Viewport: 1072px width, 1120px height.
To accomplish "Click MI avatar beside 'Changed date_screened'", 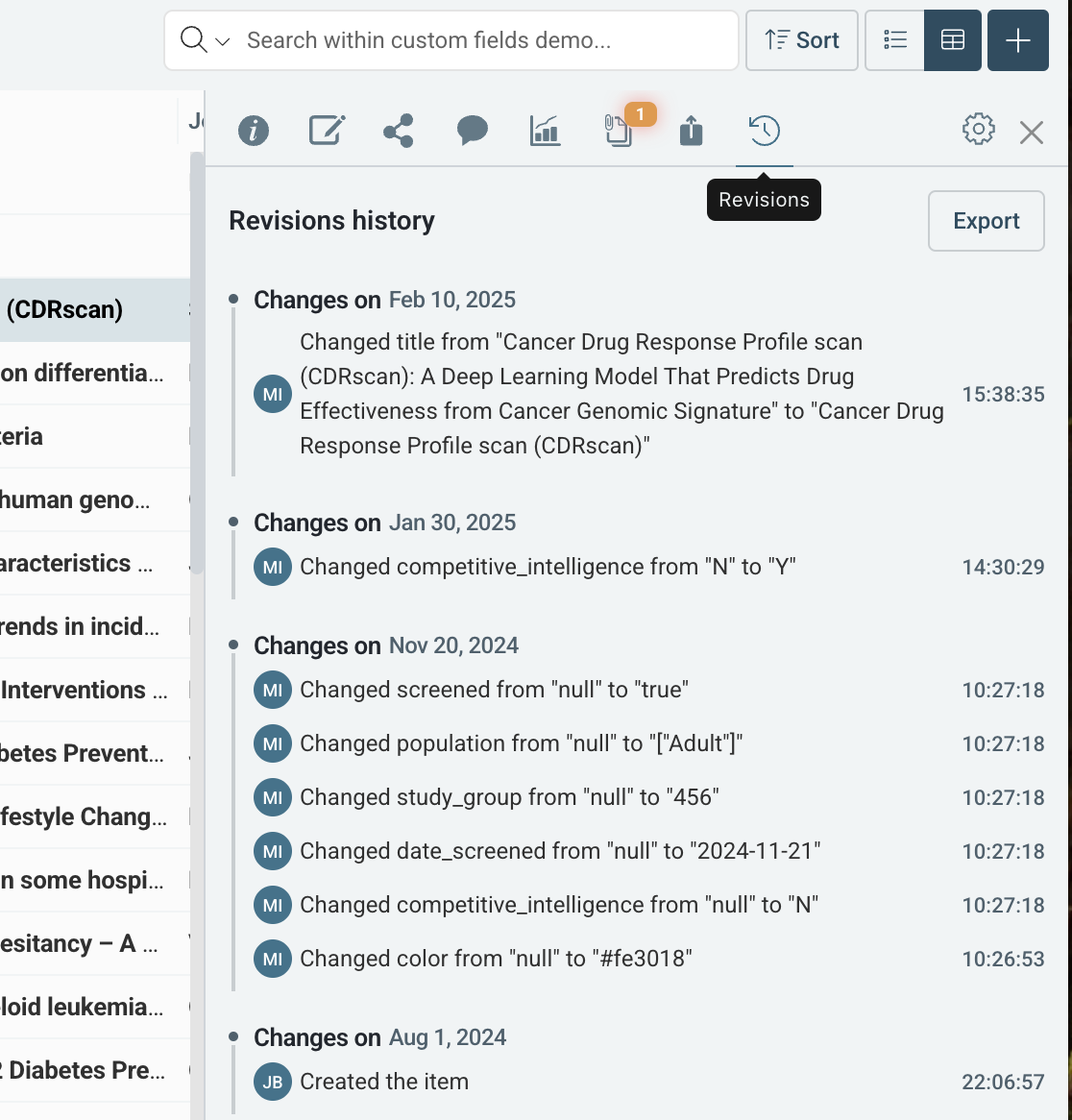I will [273, 851].
